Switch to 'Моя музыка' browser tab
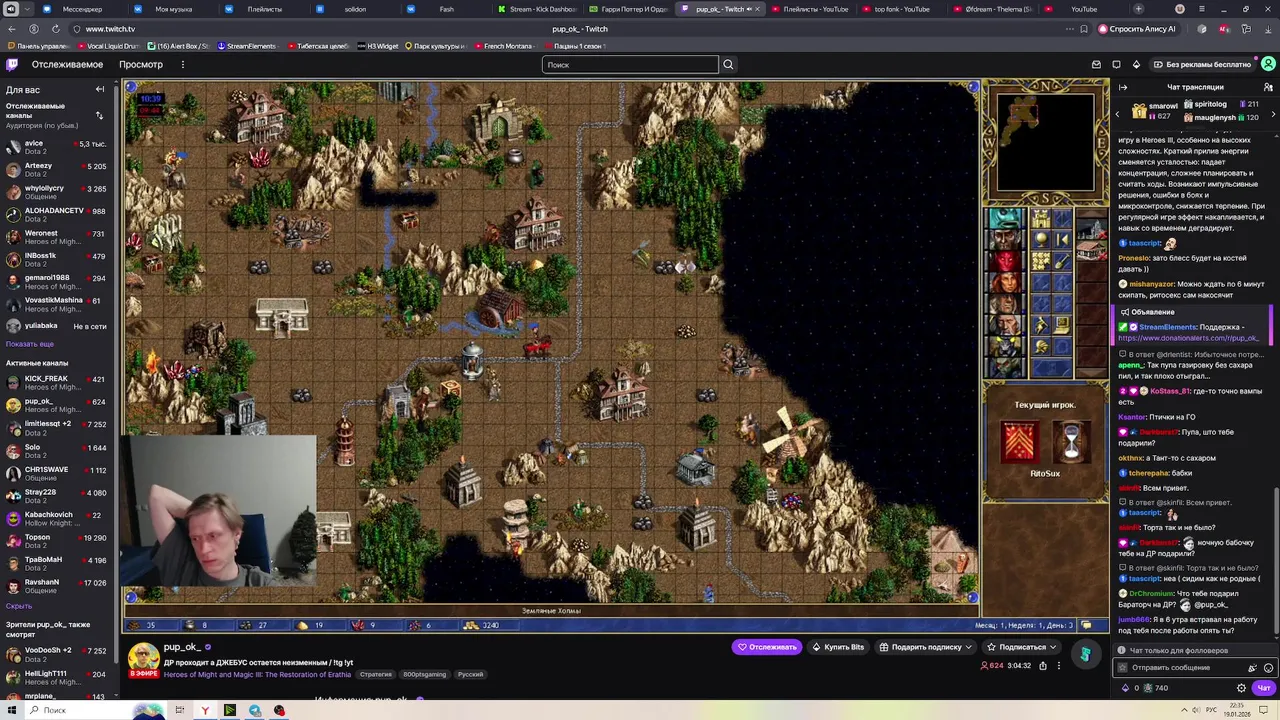The width and height of the screenshot is (1280, 720). (173, 9)
